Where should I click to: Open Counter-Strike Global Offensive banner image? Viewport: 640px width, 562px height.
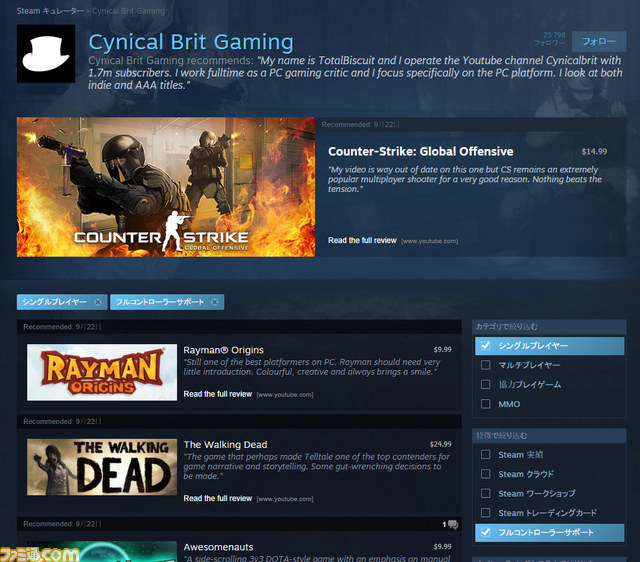[166, 187]
